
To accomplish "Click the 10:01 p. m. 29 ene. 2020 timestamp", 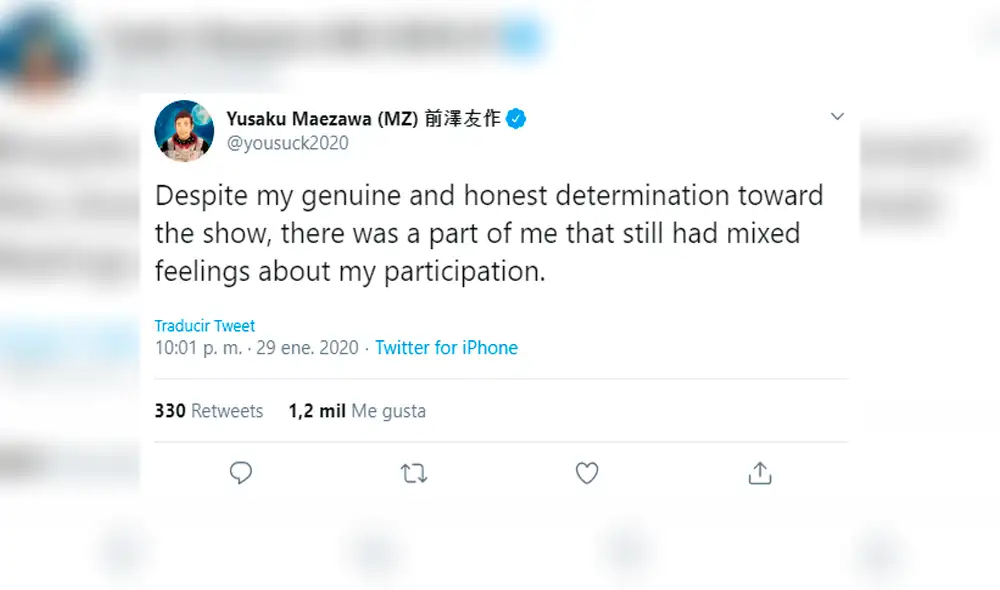I will pos(256,348).
